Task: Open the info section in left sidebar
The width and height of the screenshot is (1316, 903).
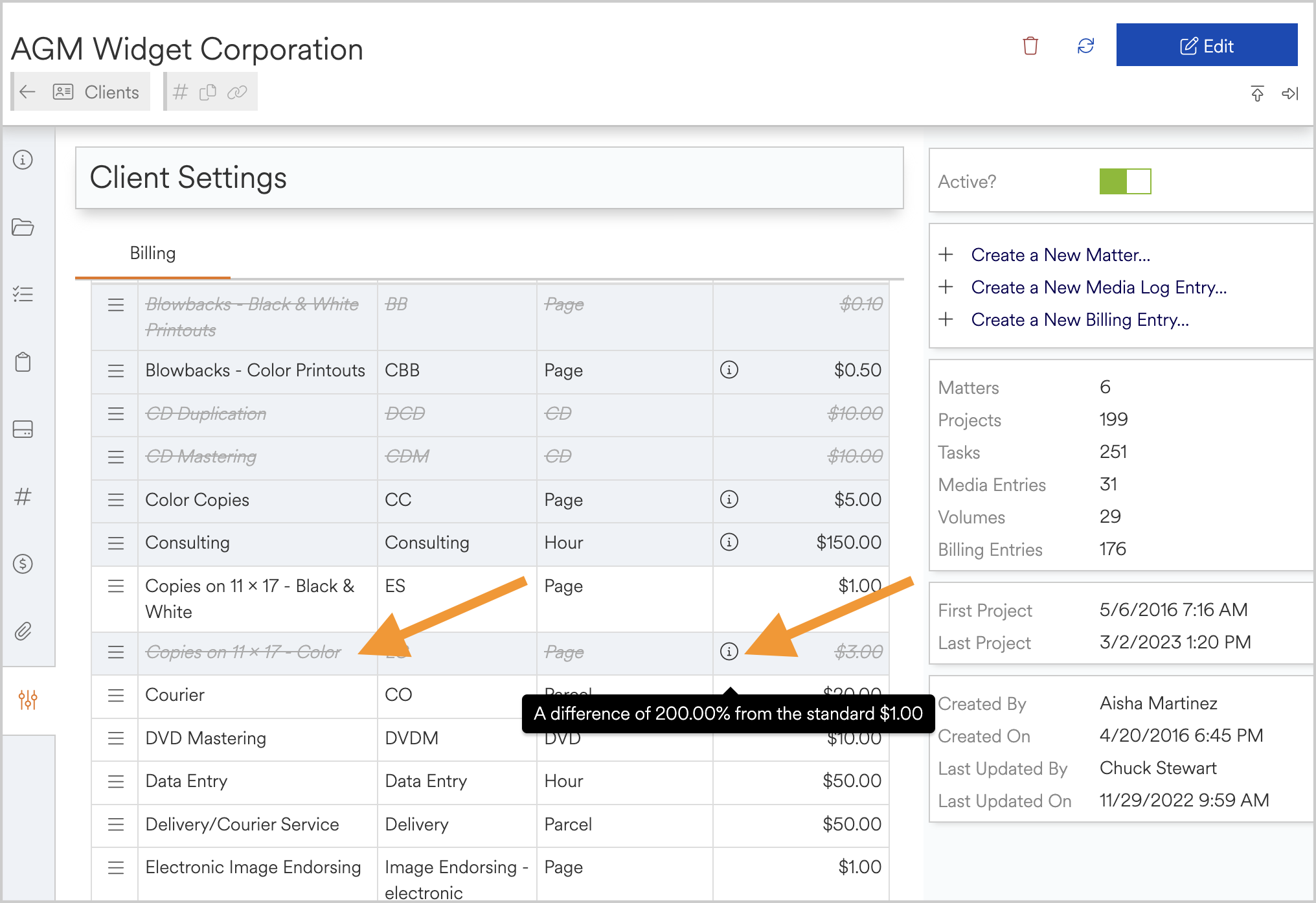Action: click(x=23, y=159)
